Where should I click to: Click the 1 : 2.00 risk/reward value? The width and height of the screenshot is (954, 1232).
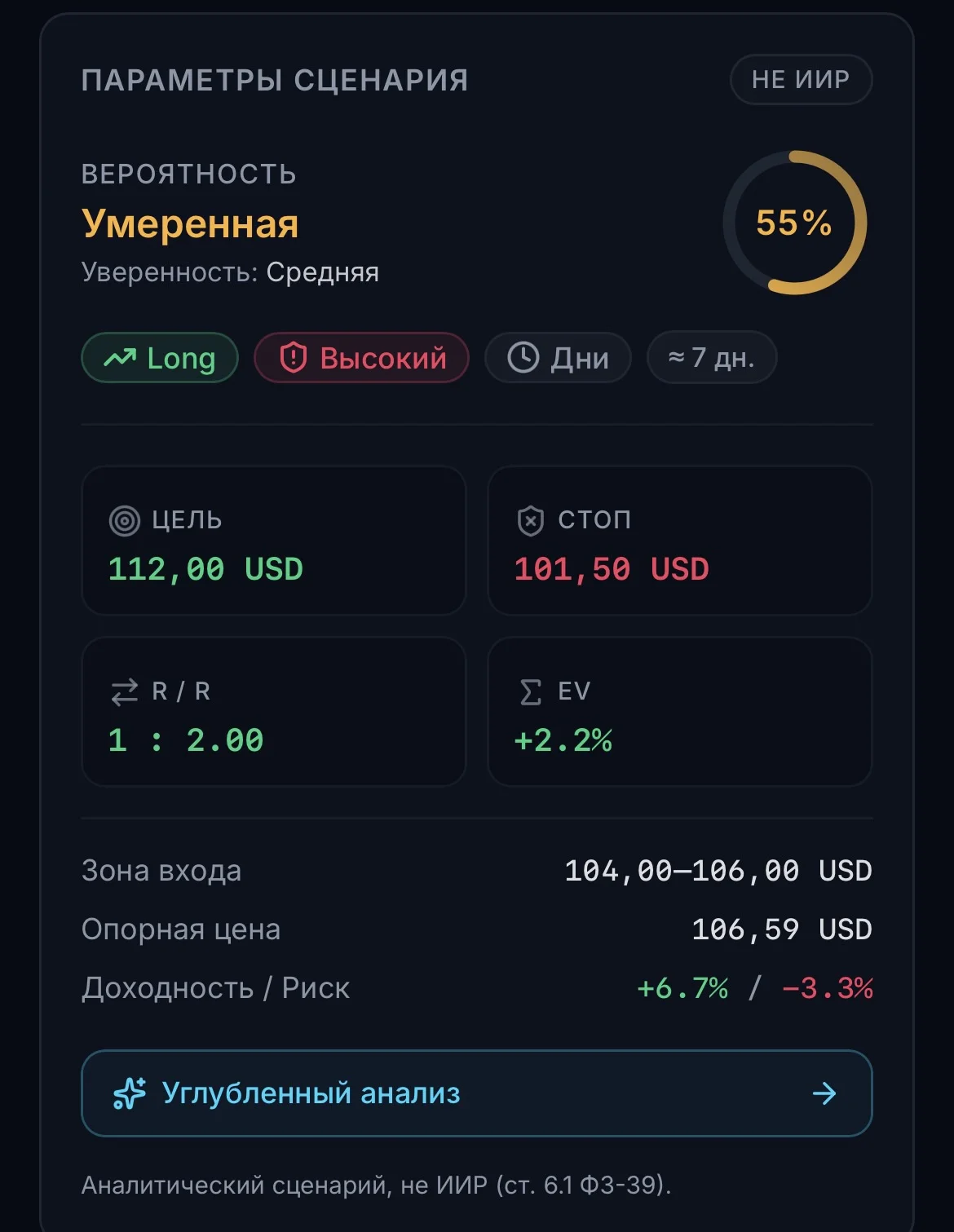pos(186,740)
